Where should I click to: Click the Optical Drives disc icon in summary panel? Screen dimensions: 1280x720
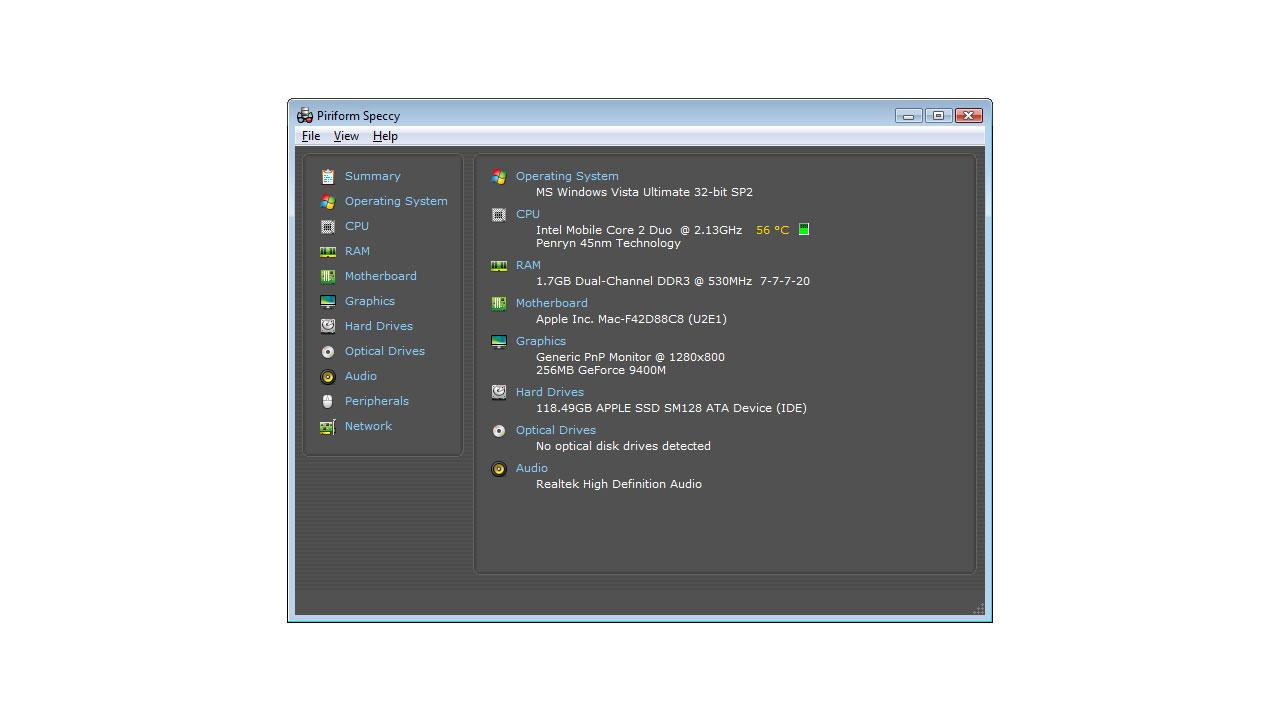[x=498, y=430]
